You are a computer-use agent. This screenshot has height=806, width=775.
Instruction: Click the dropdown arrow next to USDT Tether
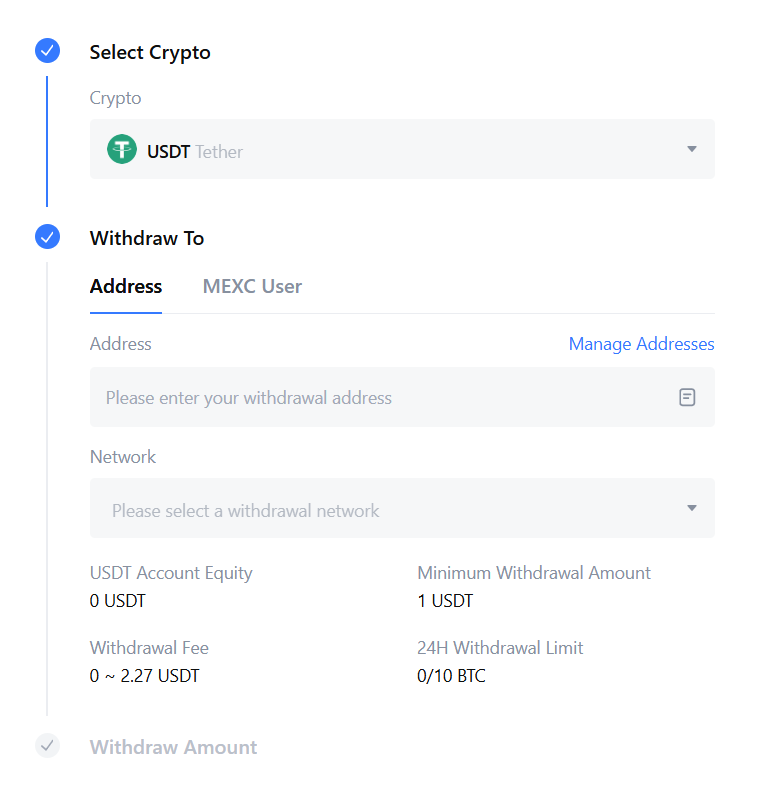coord(691,150)
